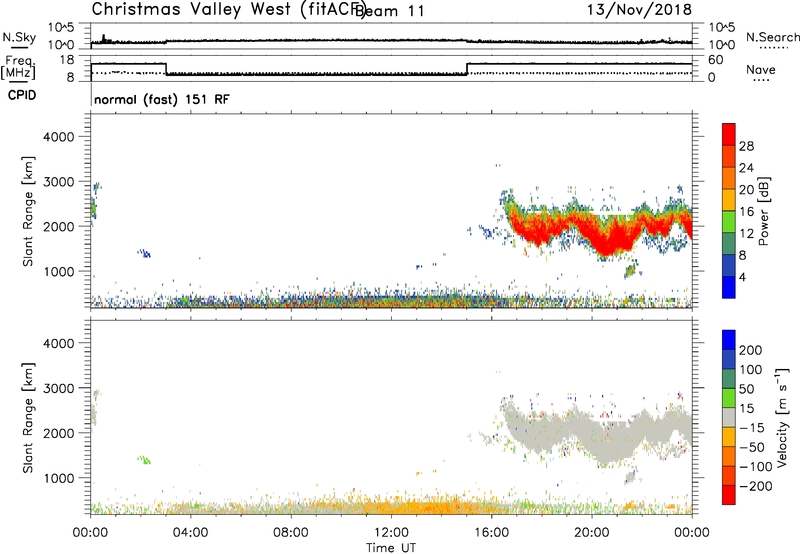This screenshot has height=554, width=800.
Task: Click the 'N.Search' legend label
Action: point(772,37)
